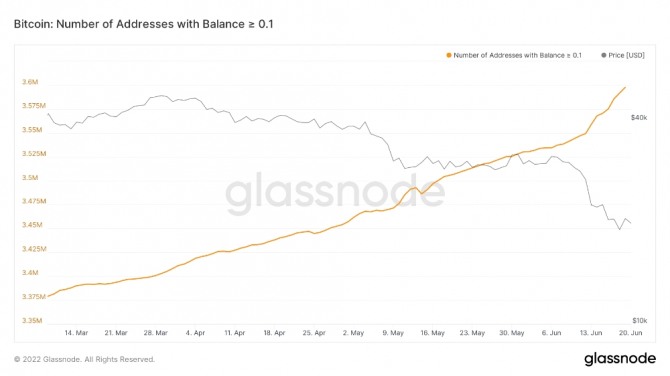Click the Price [USD] legend label
670x376 pixels.
[x=626, y=56]
